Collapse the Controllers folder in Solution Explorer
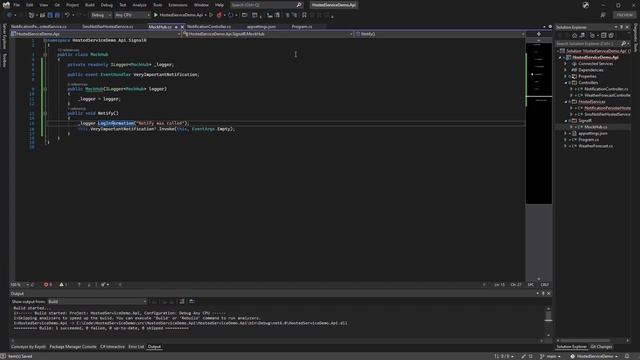Screen dimensions: 640x360 pyautogui.click(x=566, y=82)
